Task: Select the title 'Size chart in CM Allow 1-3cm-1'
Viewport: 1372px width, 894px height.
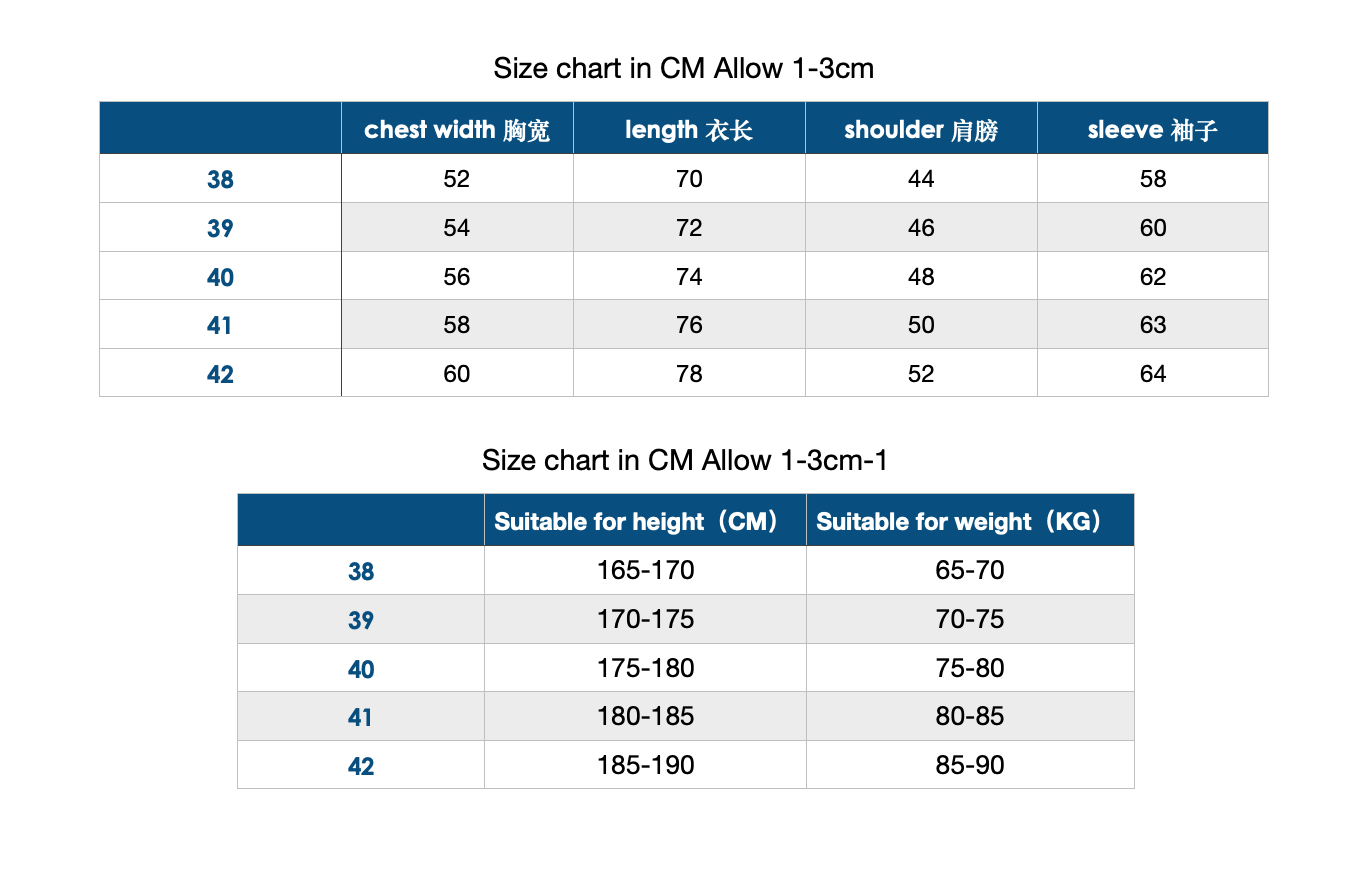Action: 685,461
